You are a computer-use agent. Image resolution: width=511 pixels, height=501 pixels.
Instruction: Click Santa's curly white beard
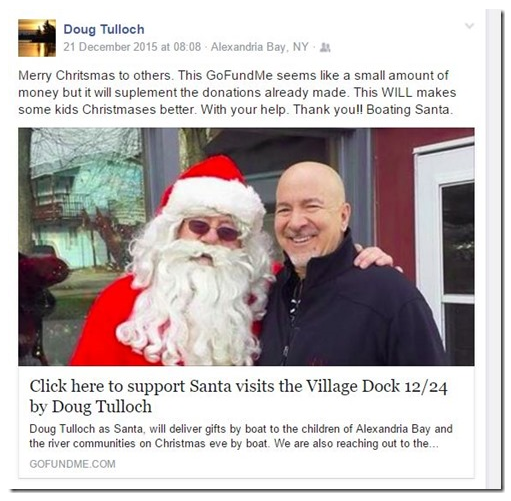tap(197, 300)
